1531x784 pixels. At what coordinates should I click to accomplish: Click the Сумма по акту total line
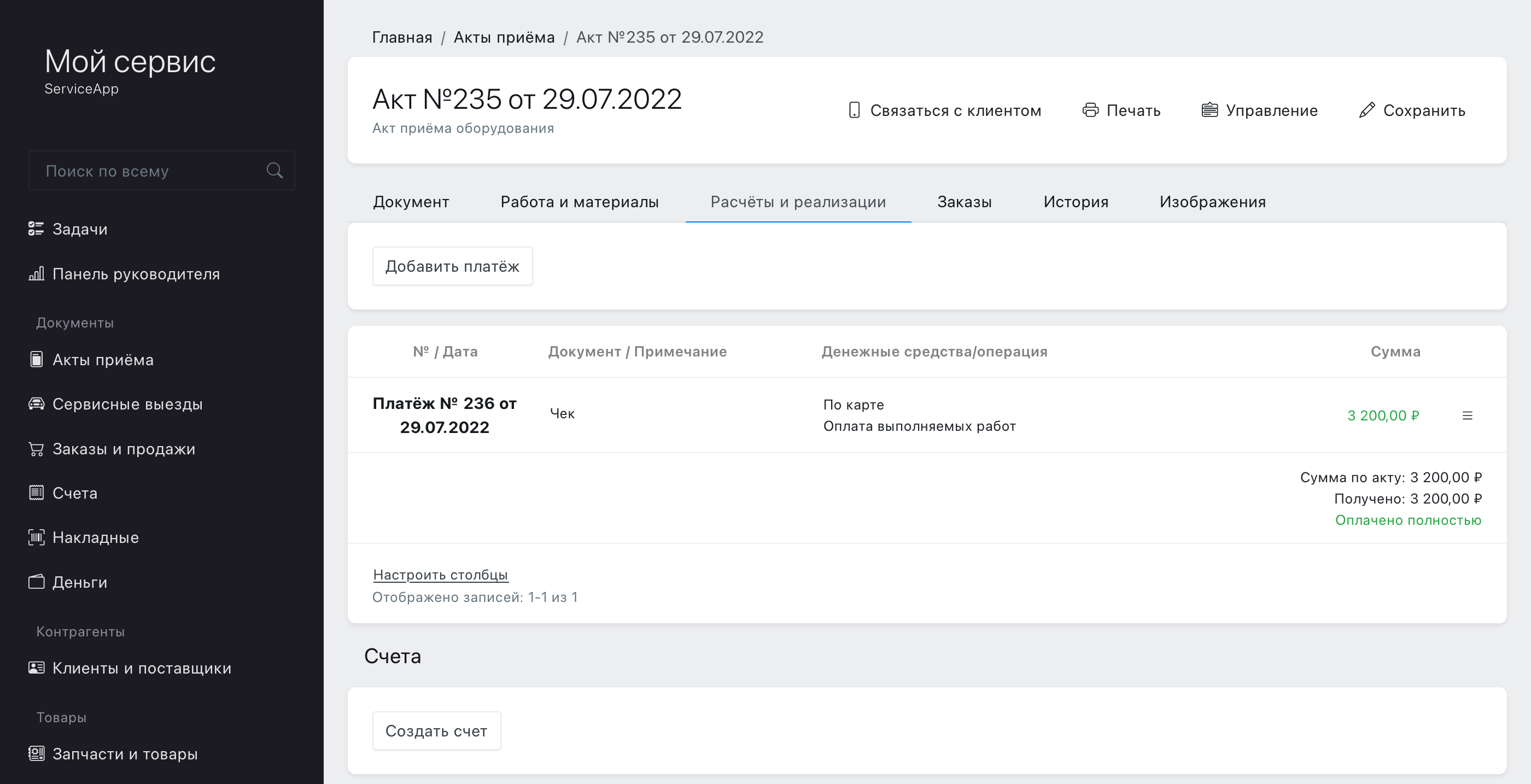1390,477
